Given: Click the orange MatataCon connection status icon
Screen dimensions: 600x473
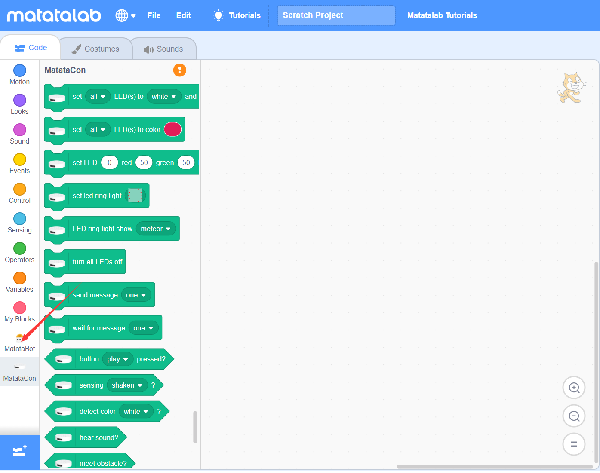Looking at the screenshot, I should point(179,70).
